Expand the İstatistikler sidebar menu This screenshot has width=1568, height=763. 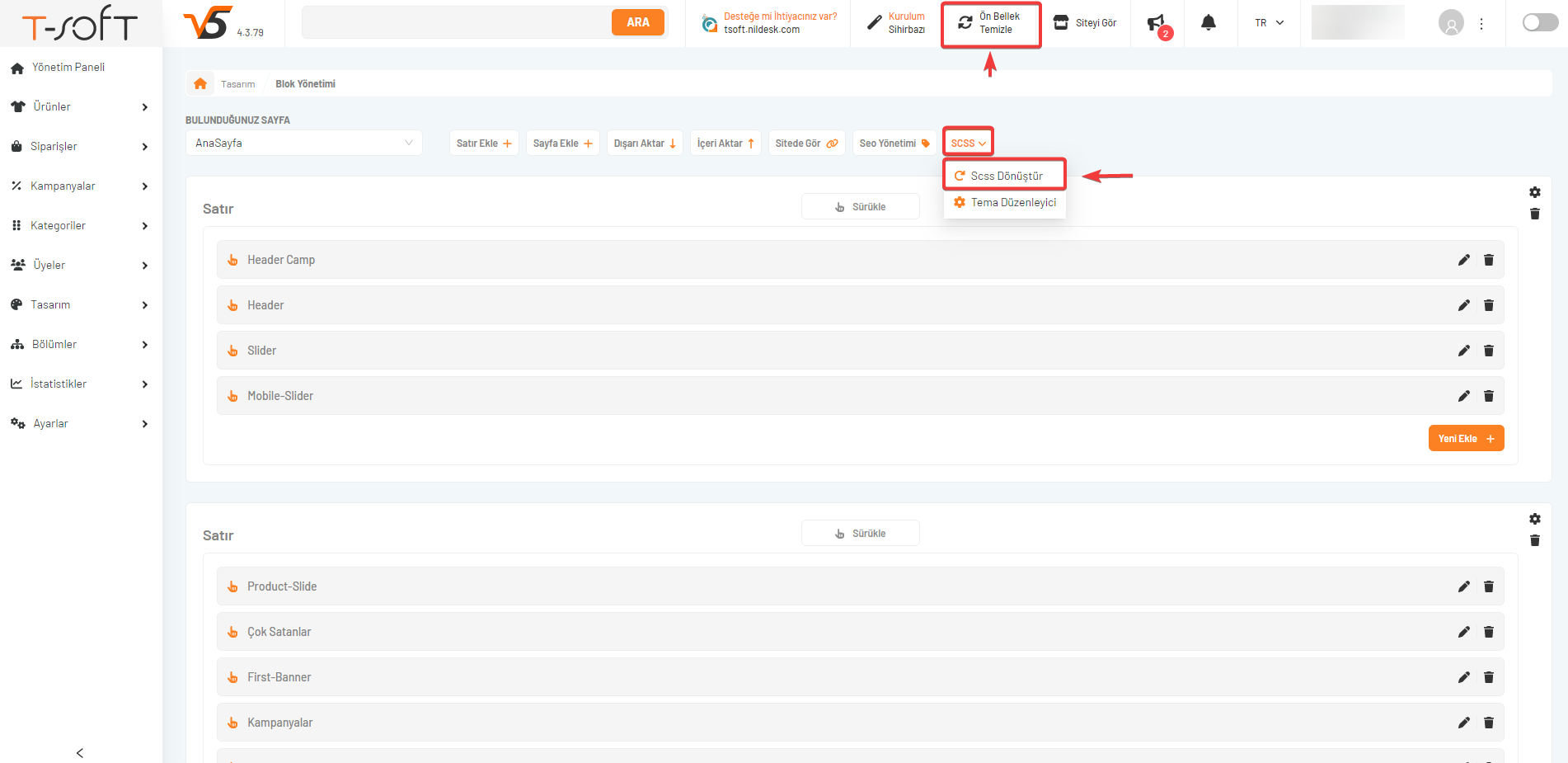pos(81,384)
